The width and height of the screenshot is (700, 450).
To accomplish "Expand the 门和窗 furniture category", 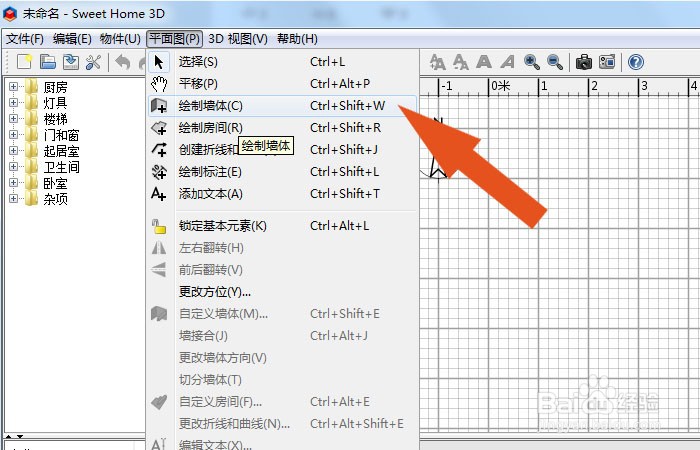I will point(13,134).
